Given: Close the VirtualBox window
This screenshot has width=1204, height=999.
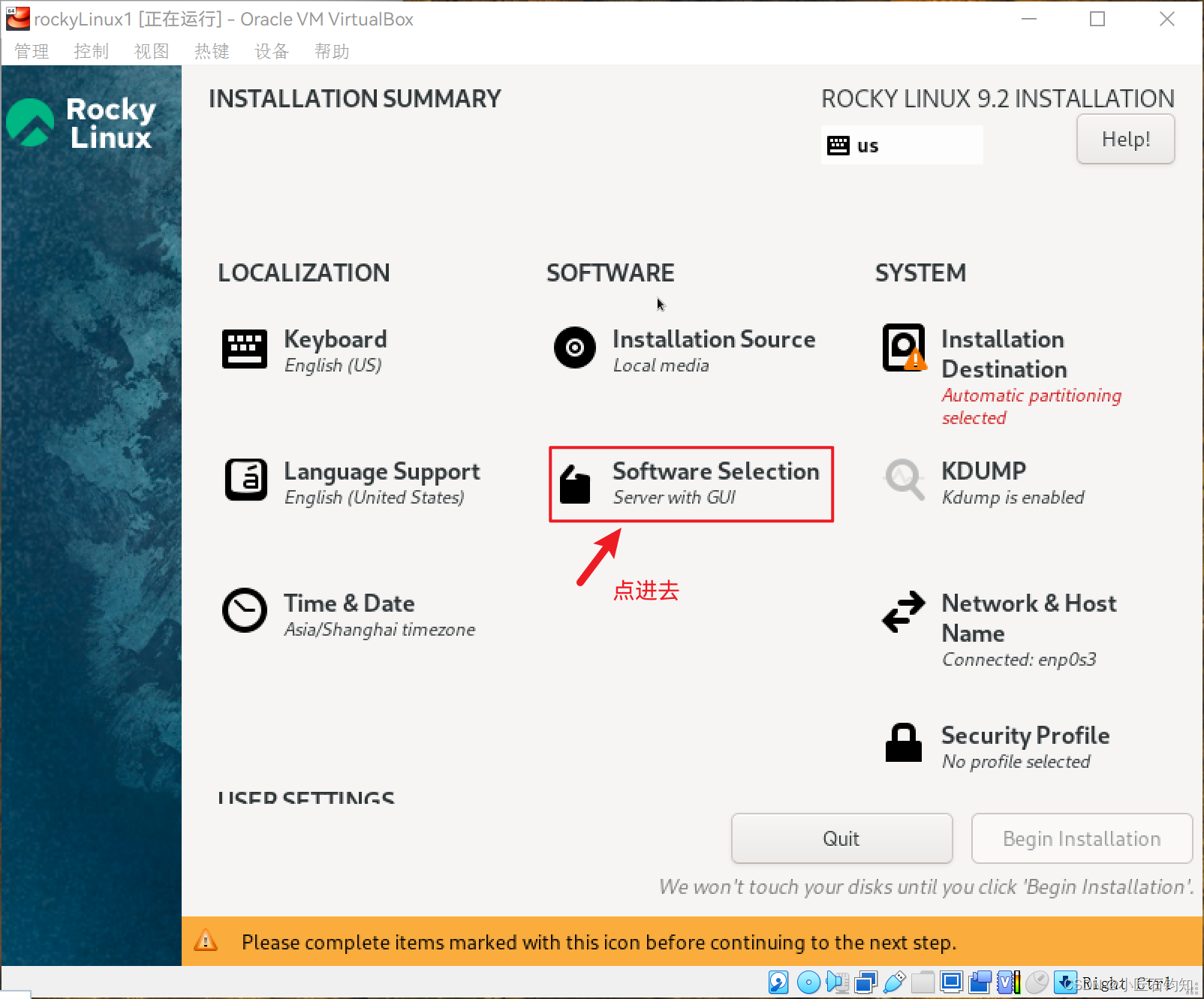Looking at the screenshot, I should (x=1167, y=19).
